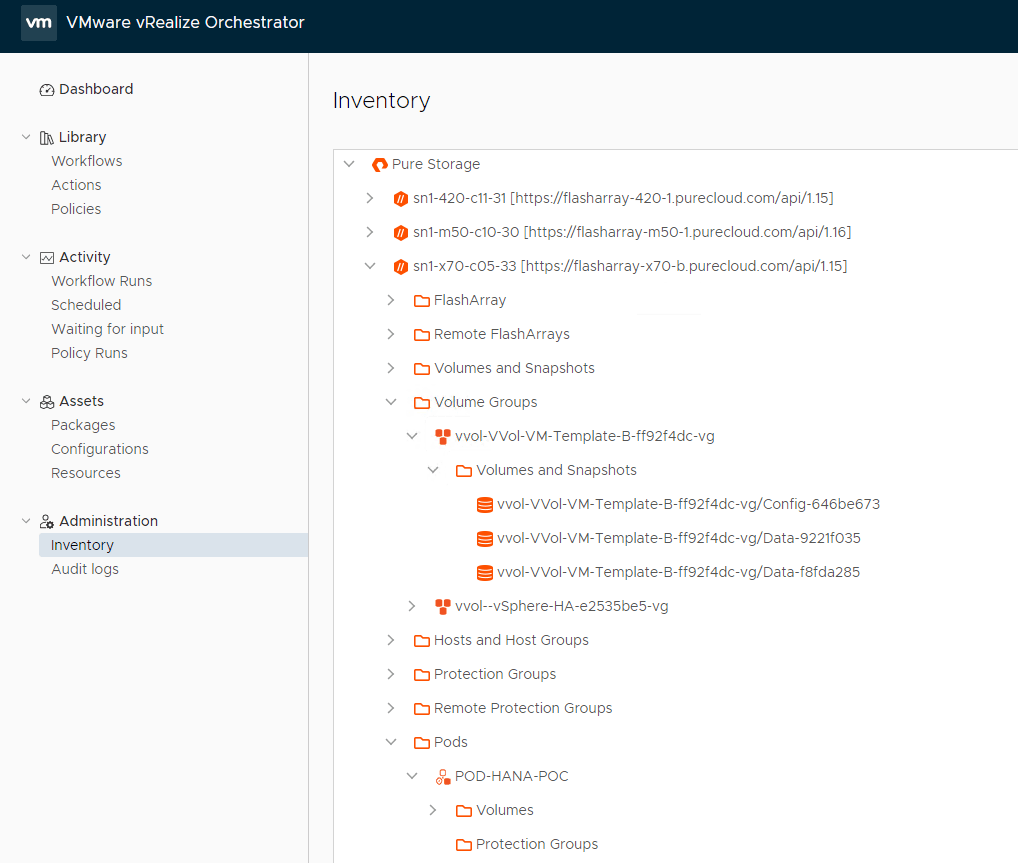
Task: Click the sn1-420-c11-31 array icon
Action: pyautogui.click(x=401, y=199)
